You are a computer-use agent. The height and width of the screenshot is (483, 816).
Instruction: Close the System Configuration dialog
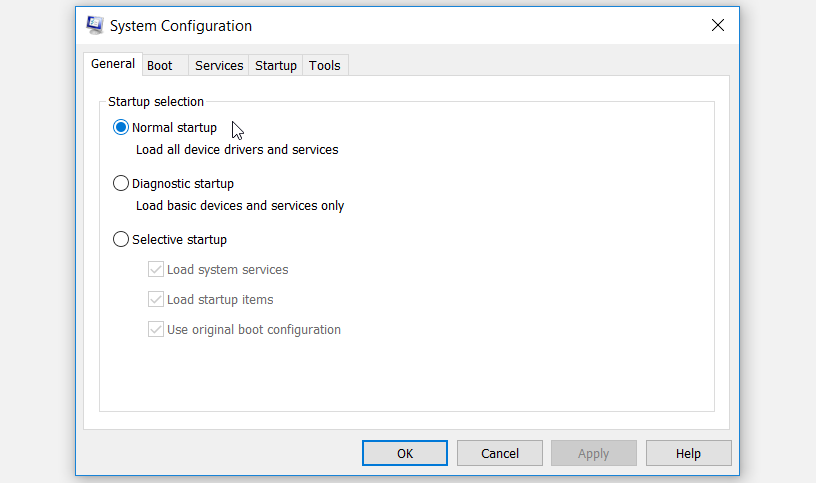[x=717, y=26]
